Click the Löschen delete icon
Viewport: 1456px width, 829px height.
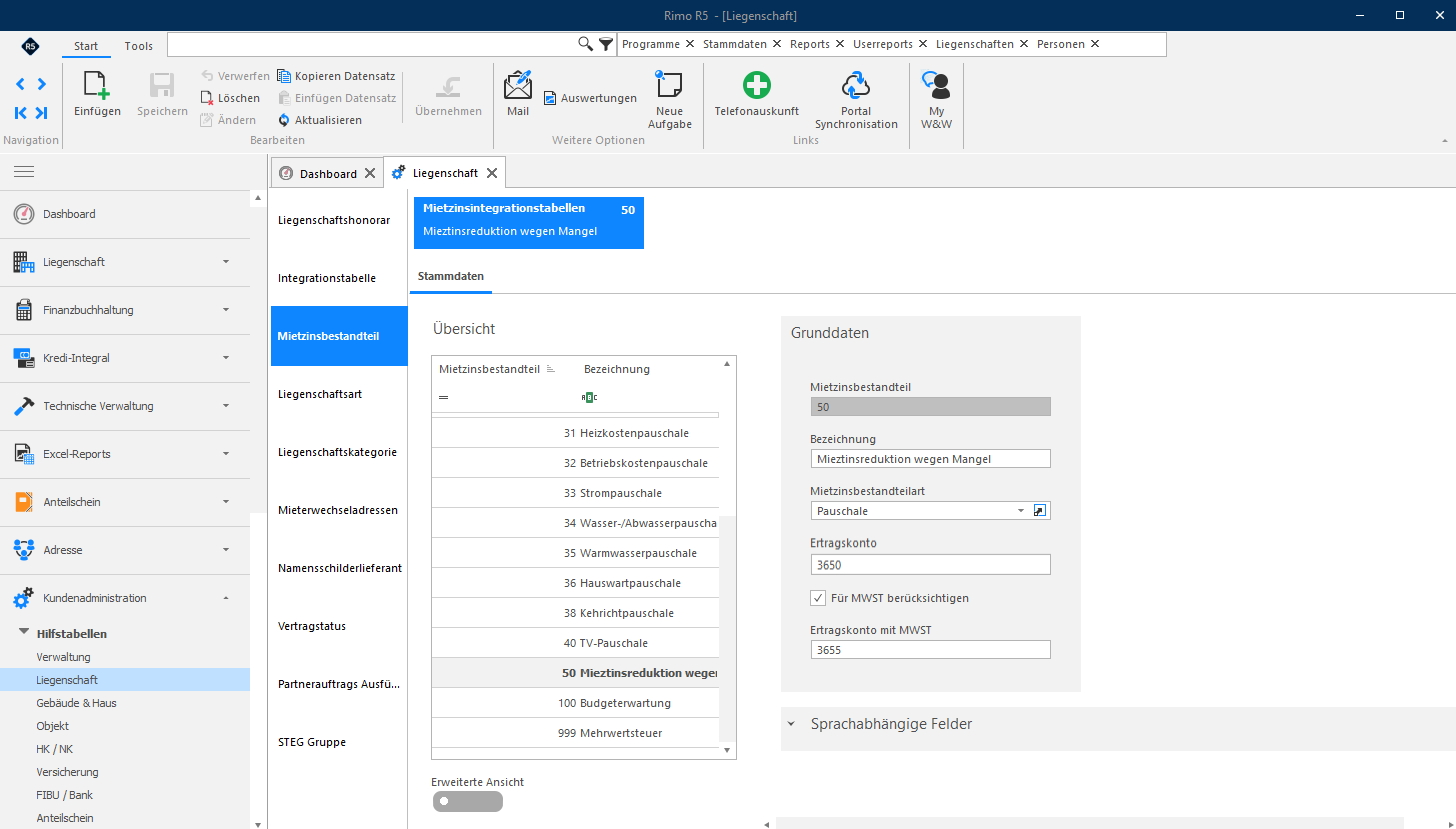(x=207, y=98)
